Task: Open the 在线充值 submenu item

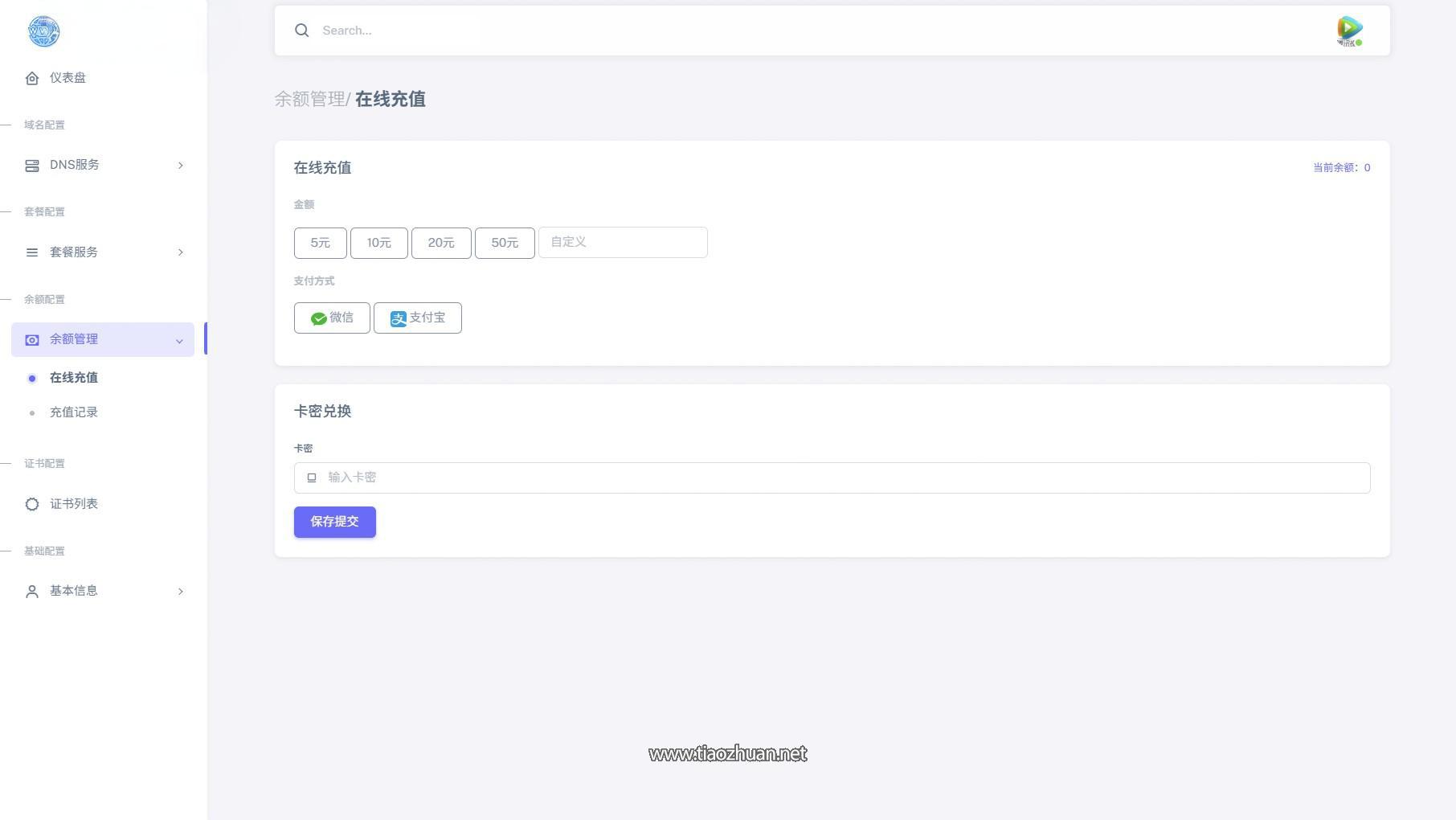Action: [74, 378]
